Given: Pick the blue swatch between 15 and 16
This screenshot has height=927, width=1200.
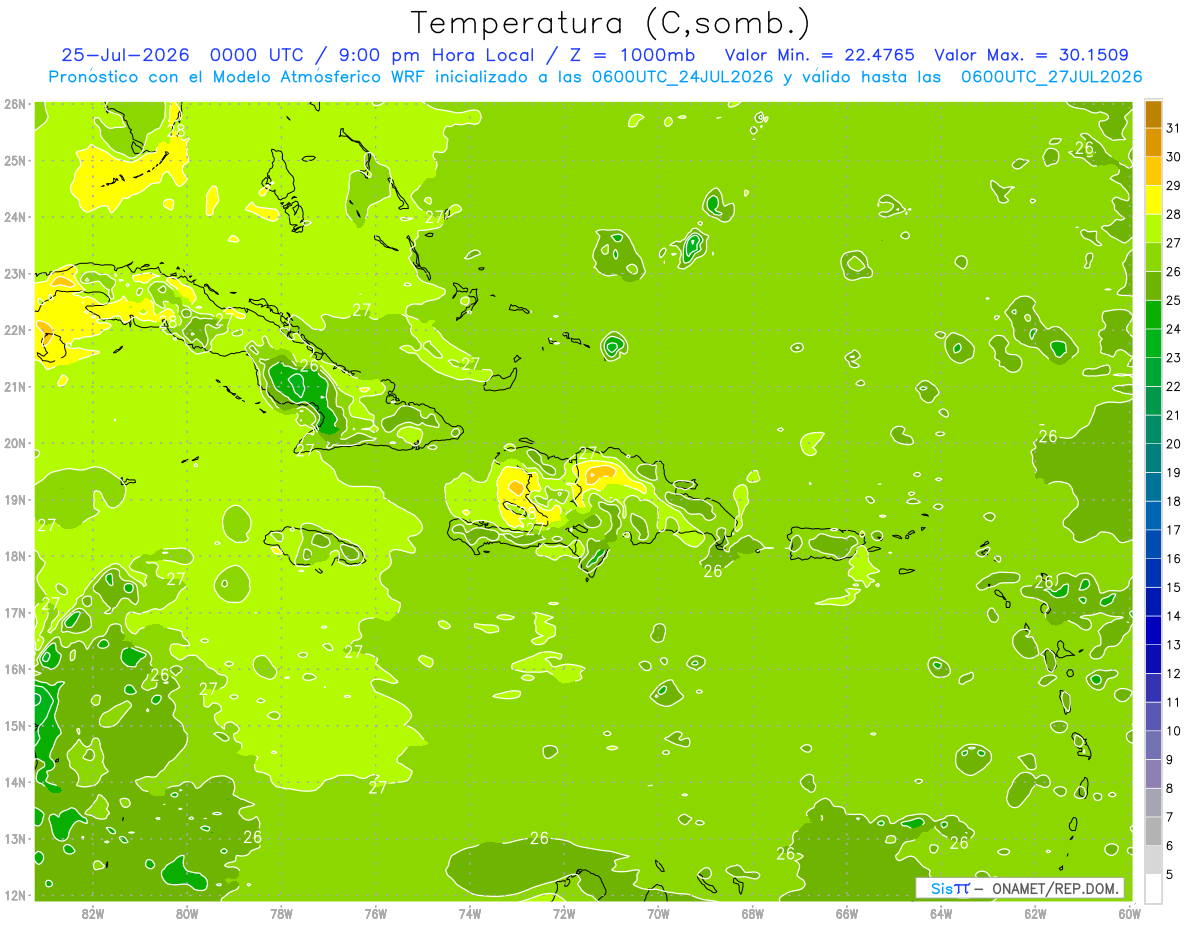Looking at the screenshot, I should click(x=1153, y=573).
